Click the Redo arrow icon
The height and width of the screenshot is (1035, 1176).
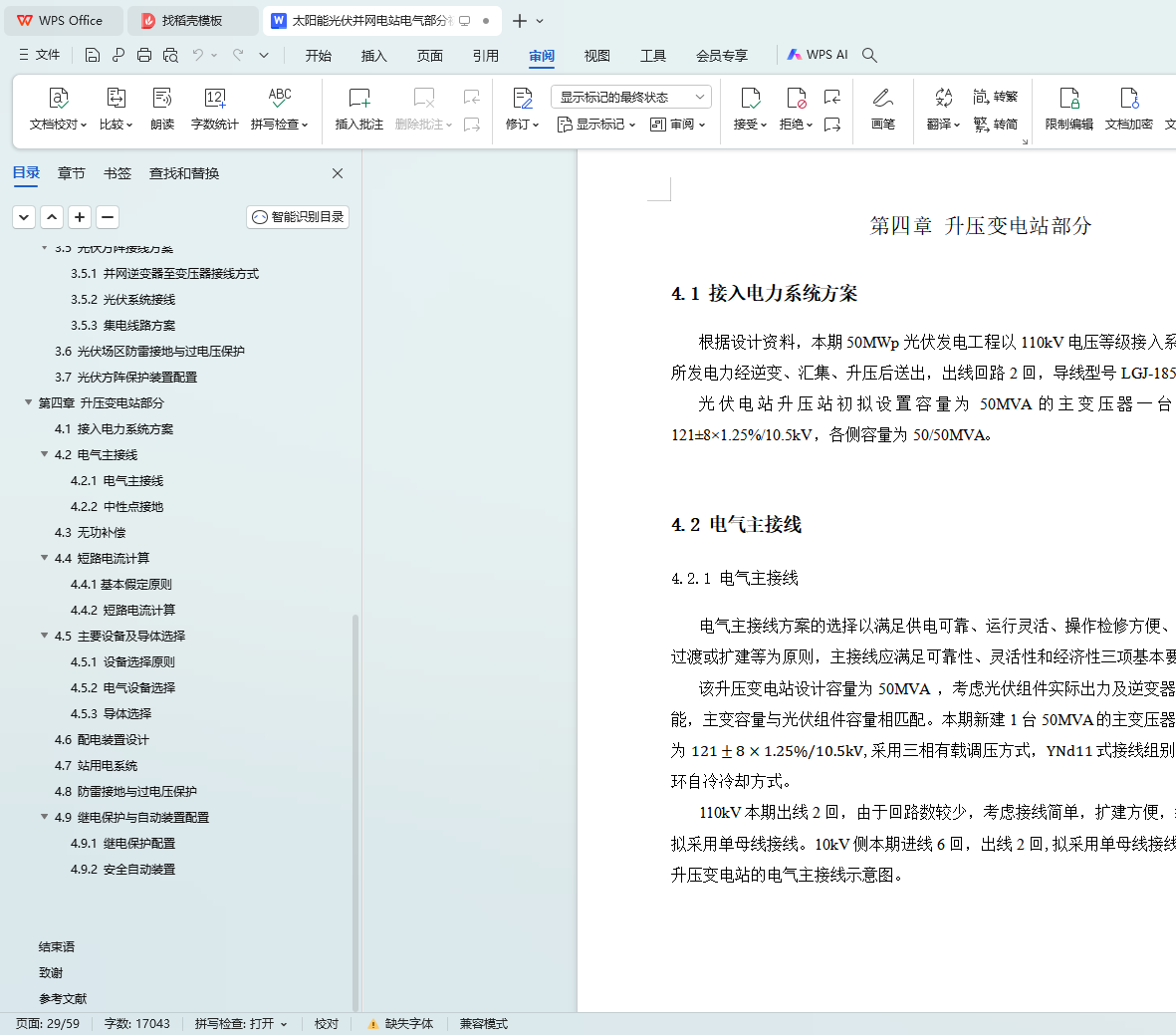coord(238,55)
